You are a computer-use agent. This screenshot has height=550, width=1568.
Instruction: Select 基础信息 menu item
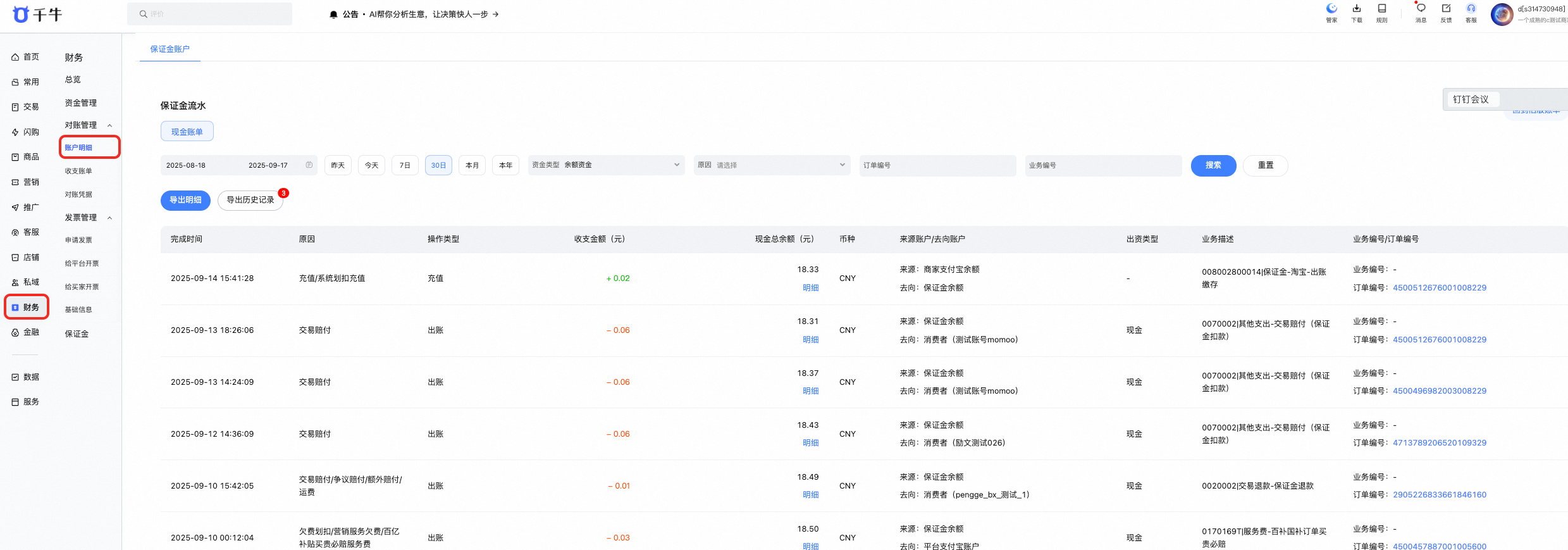78,309
